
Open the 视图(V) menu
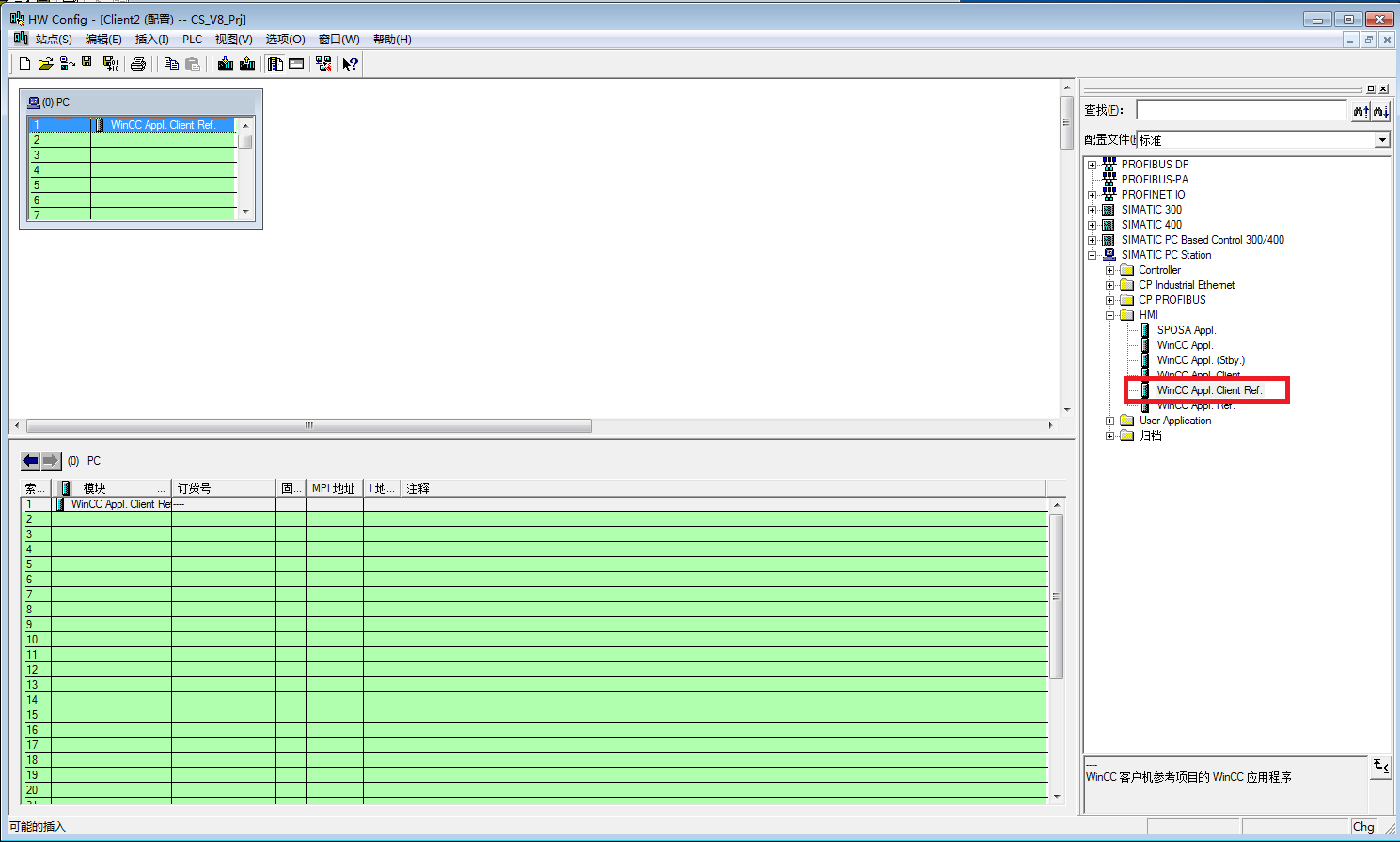point(233,40)
